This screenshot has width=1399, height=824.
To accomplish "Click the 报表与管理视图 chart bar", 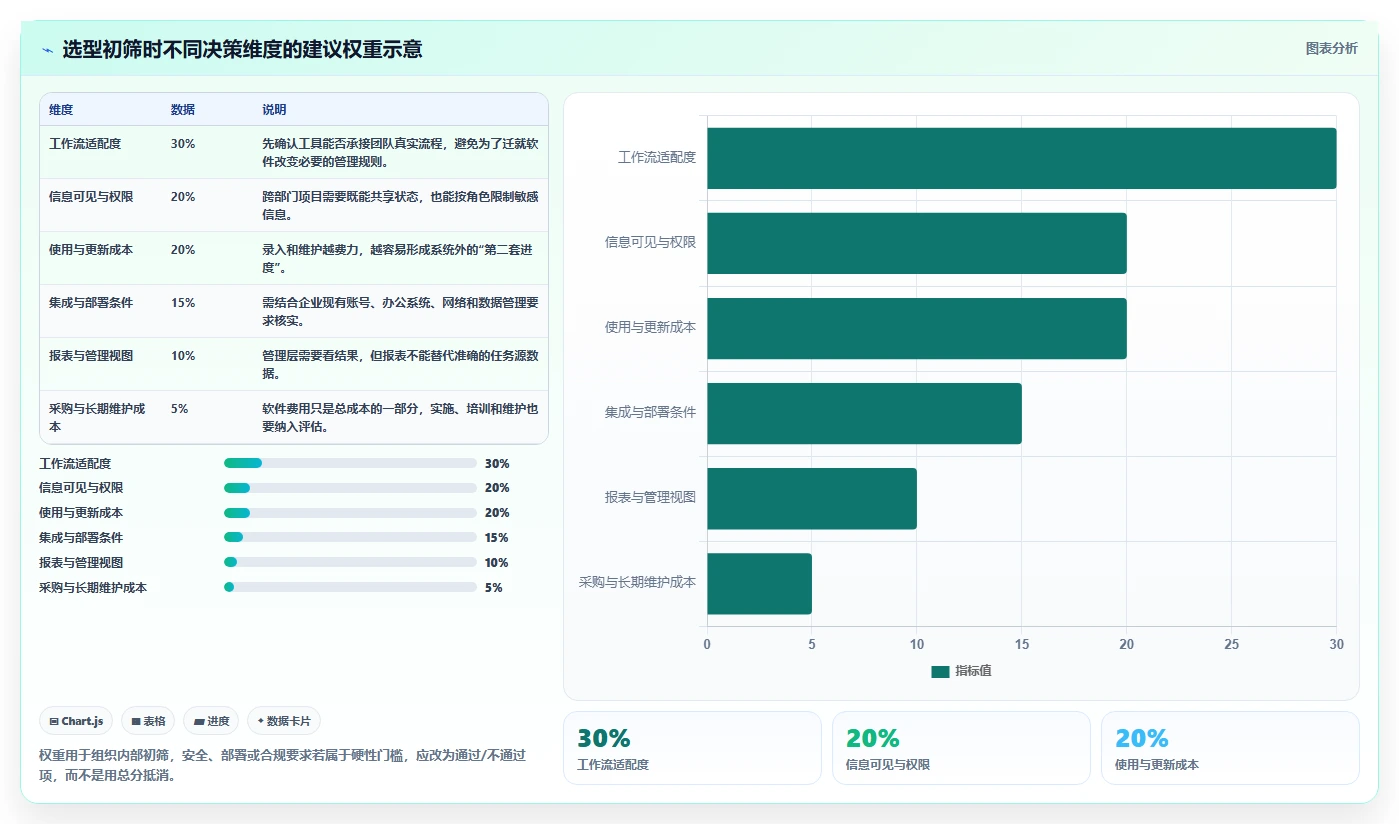I will pos(812,498).
